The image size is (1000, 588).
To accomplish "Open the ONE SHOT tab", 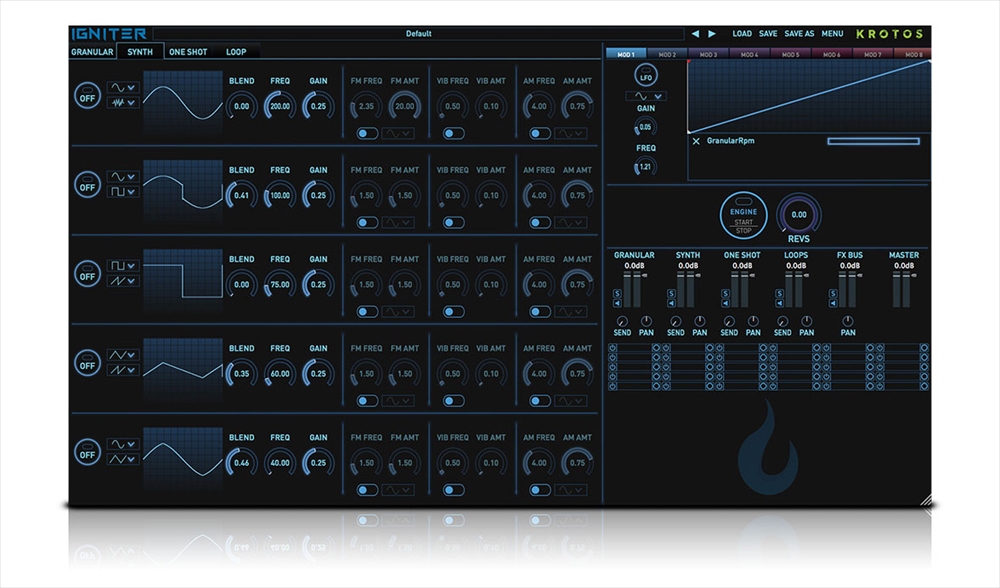I will coord(188,52).
